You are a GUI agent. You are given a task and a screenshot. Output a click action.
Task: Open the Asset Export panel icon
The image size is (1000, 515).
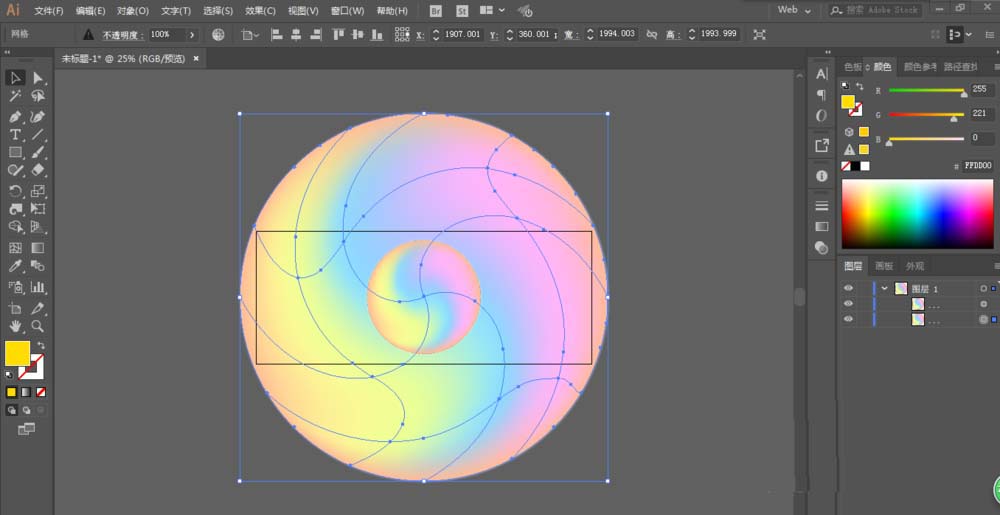821,145
